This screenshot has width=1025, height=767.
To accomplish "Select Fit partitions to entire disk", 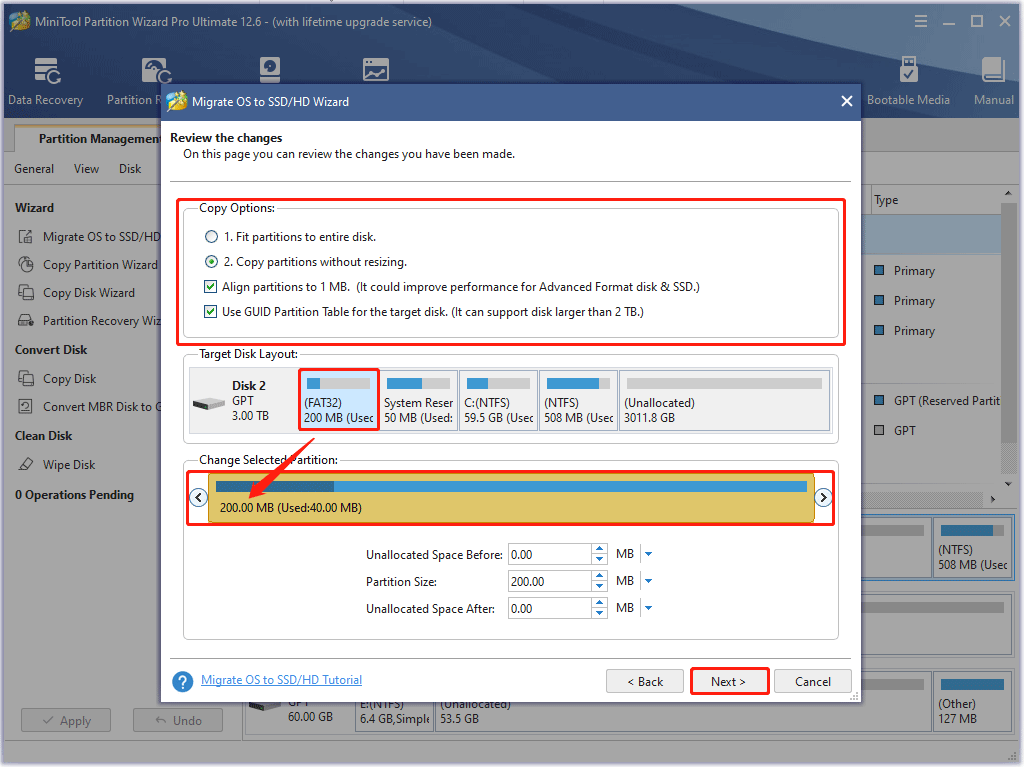I will point(211,237).
